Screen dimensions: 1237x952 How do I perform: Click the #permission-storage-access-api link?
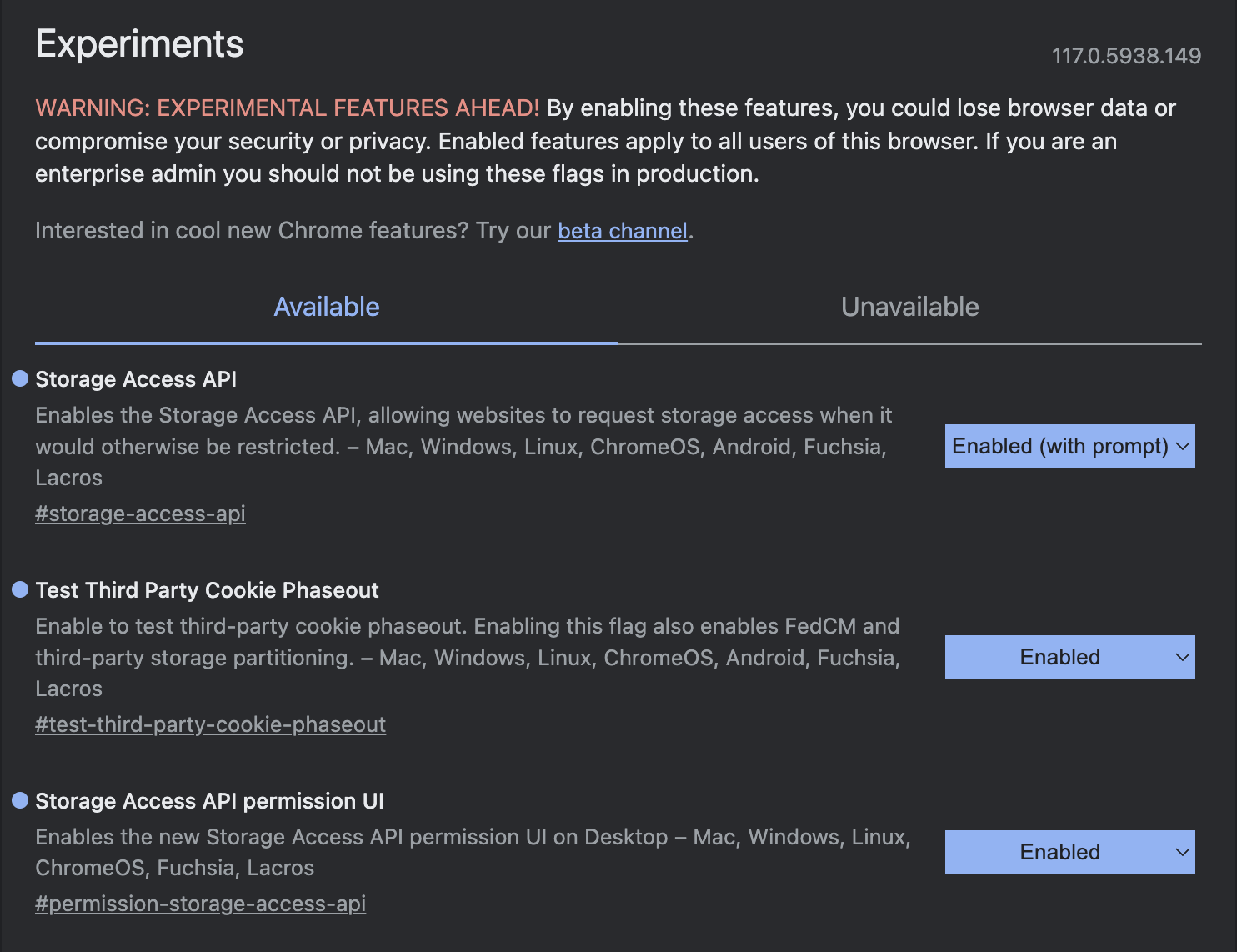[200, 904]
